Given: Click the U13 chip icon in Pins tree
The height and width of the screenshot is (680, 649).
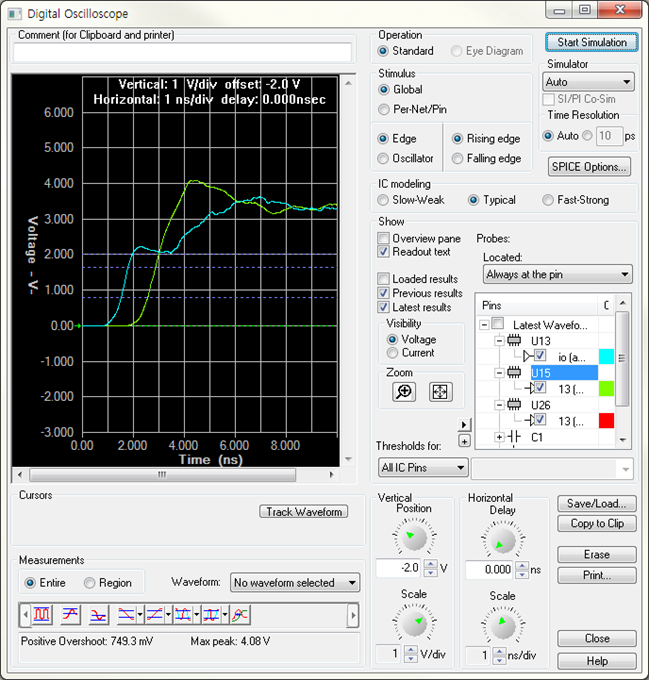Looking at the screenshot, I should pos(514,340).
